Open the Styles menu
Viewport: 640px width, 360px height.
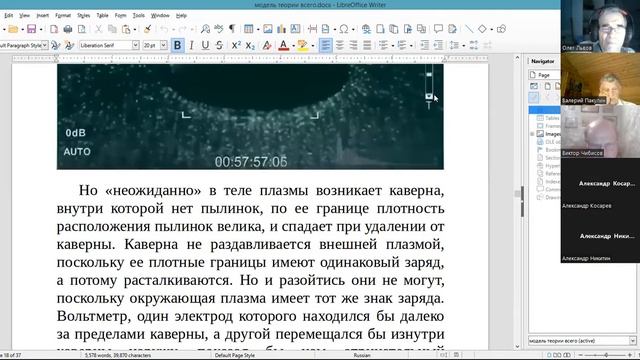[83, 16]
